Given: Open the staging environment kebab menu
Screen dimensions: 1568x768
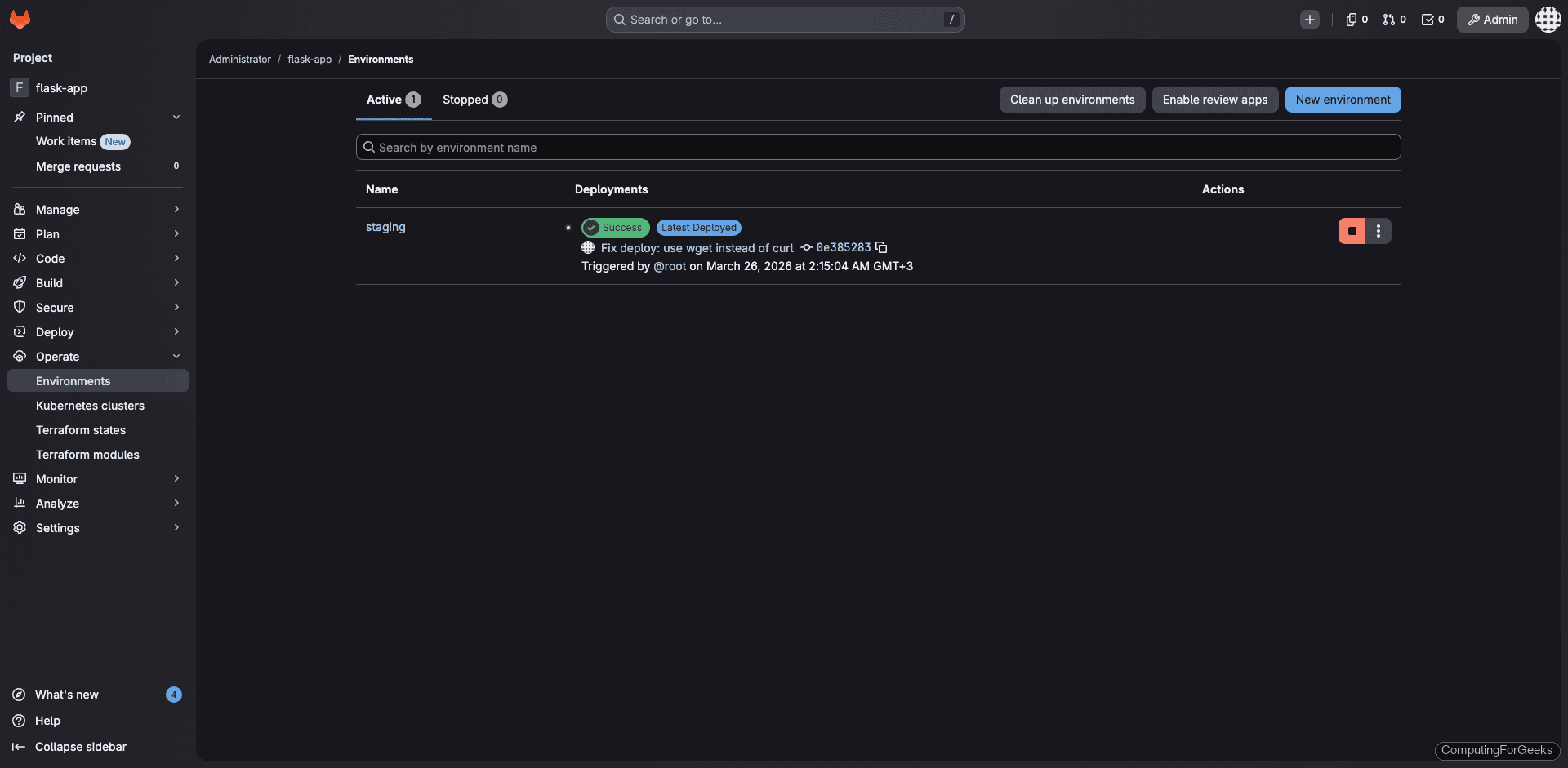Looking at the screenshot, I should [x=1379, y=231].
